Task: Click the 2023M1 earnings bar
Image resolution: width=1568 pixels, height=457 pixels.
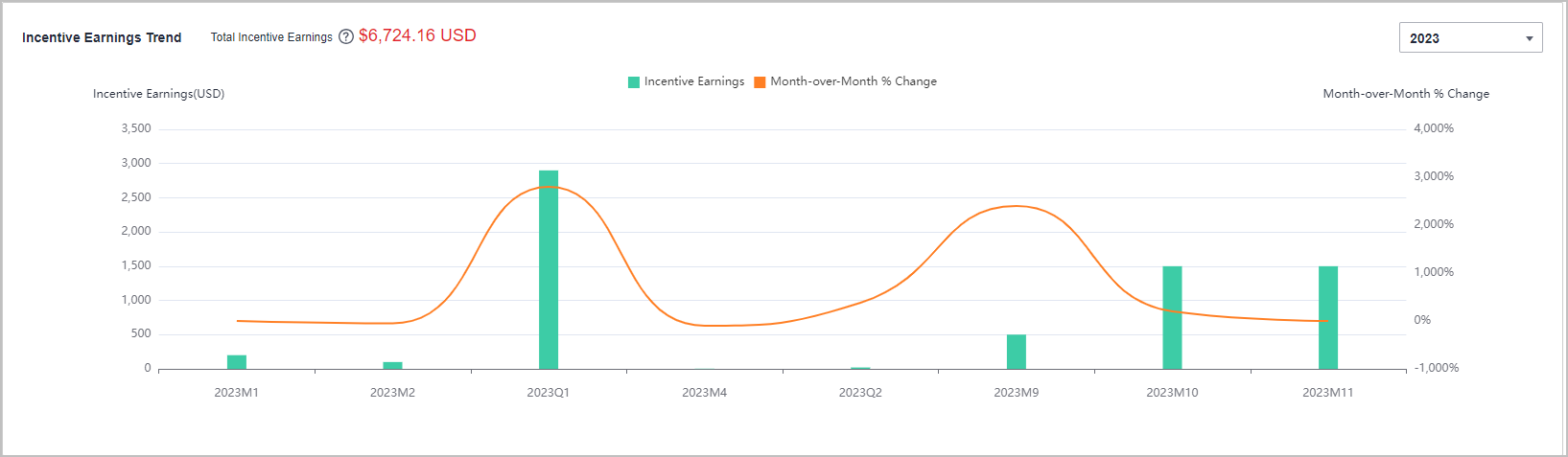Action: 237,362
